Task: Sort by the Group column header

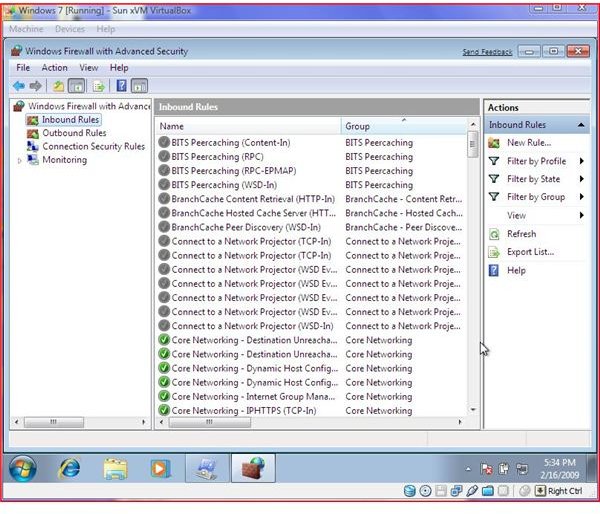Action: pyautogui.click(x=404, y=126)
